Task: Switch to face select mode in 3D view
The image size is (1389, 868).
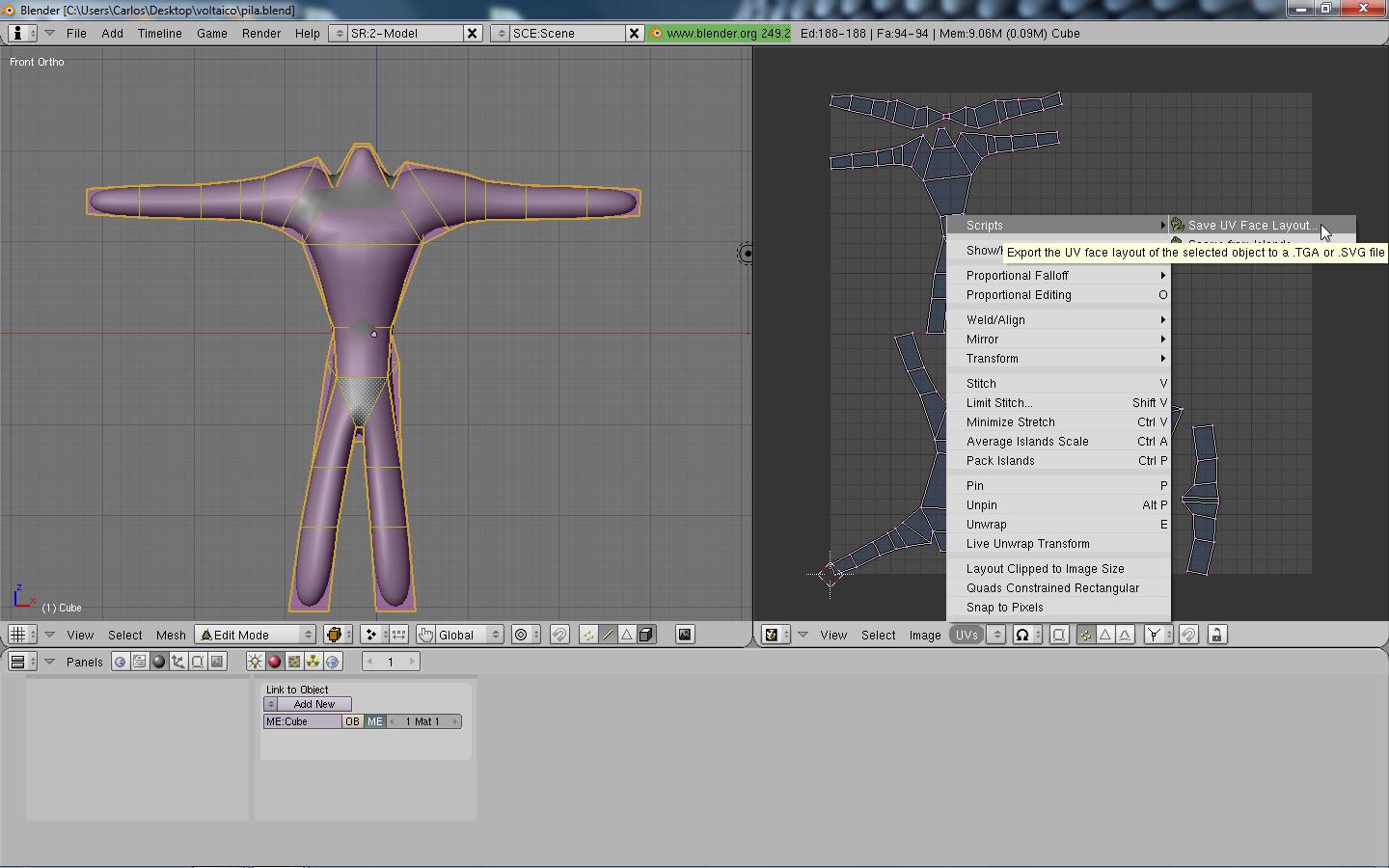Action: [627, 635]
